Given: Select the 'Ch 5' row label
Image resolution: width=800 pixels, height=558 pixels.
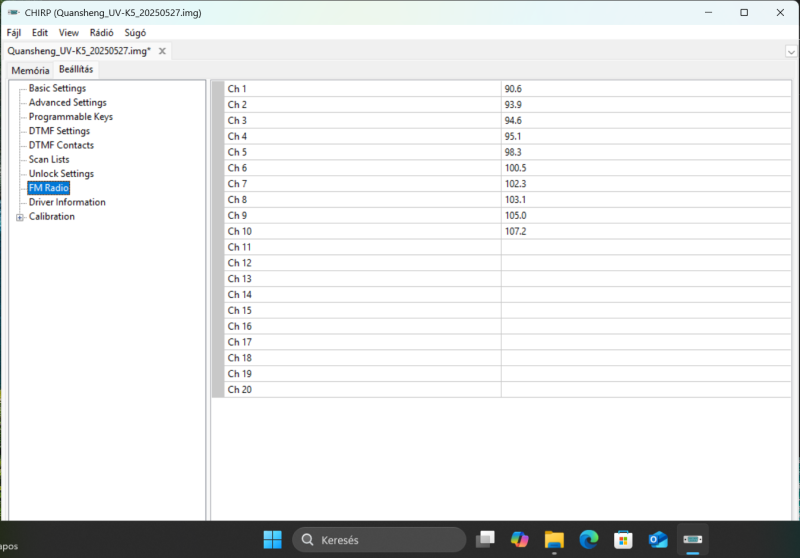Looking at the screenshot, I should pyautogui.click(x=237, y=152).
